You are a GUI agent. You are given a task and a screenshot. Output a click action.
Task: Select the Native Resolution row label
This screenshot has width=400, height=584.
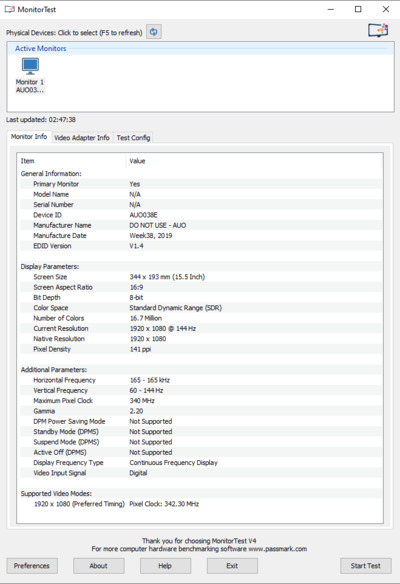tap(59, 339)
